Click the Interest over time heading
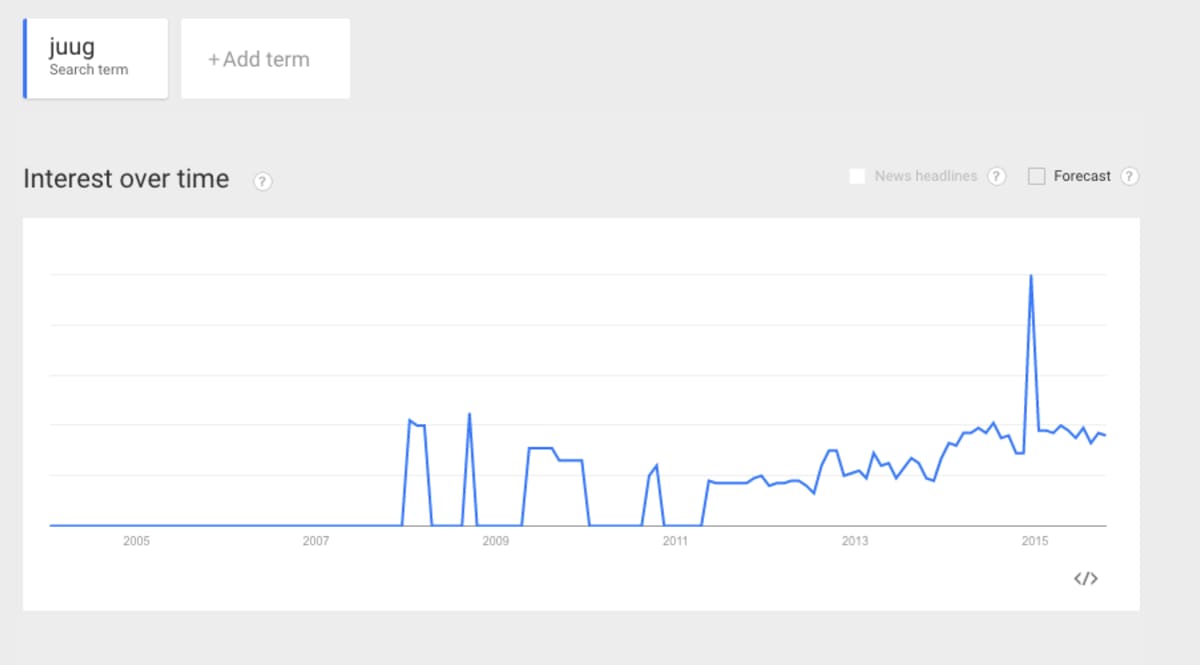Screen dimensions: 1200x665 [x=126, y=179]
